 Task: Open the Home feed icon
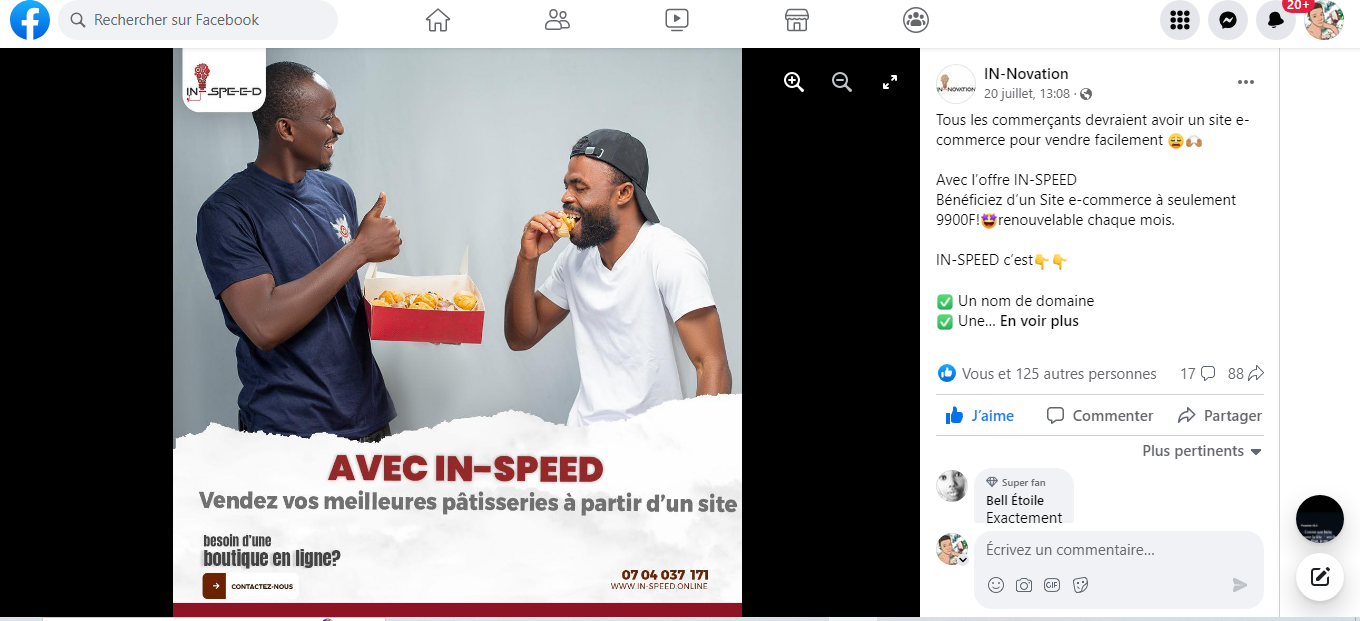[438, 20]
